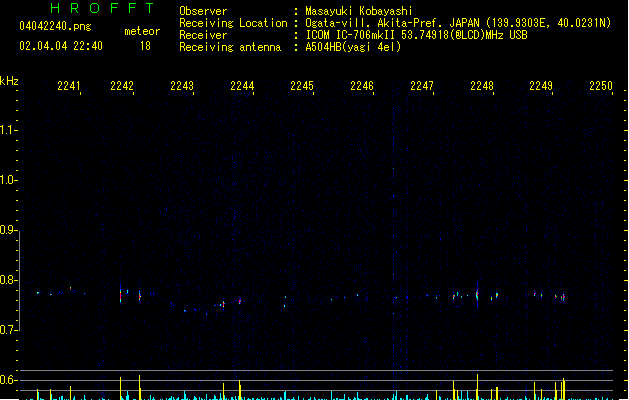Click the Observer field label
The height and width of the screenshot is (400, 629).
click(x=203, y=11)
